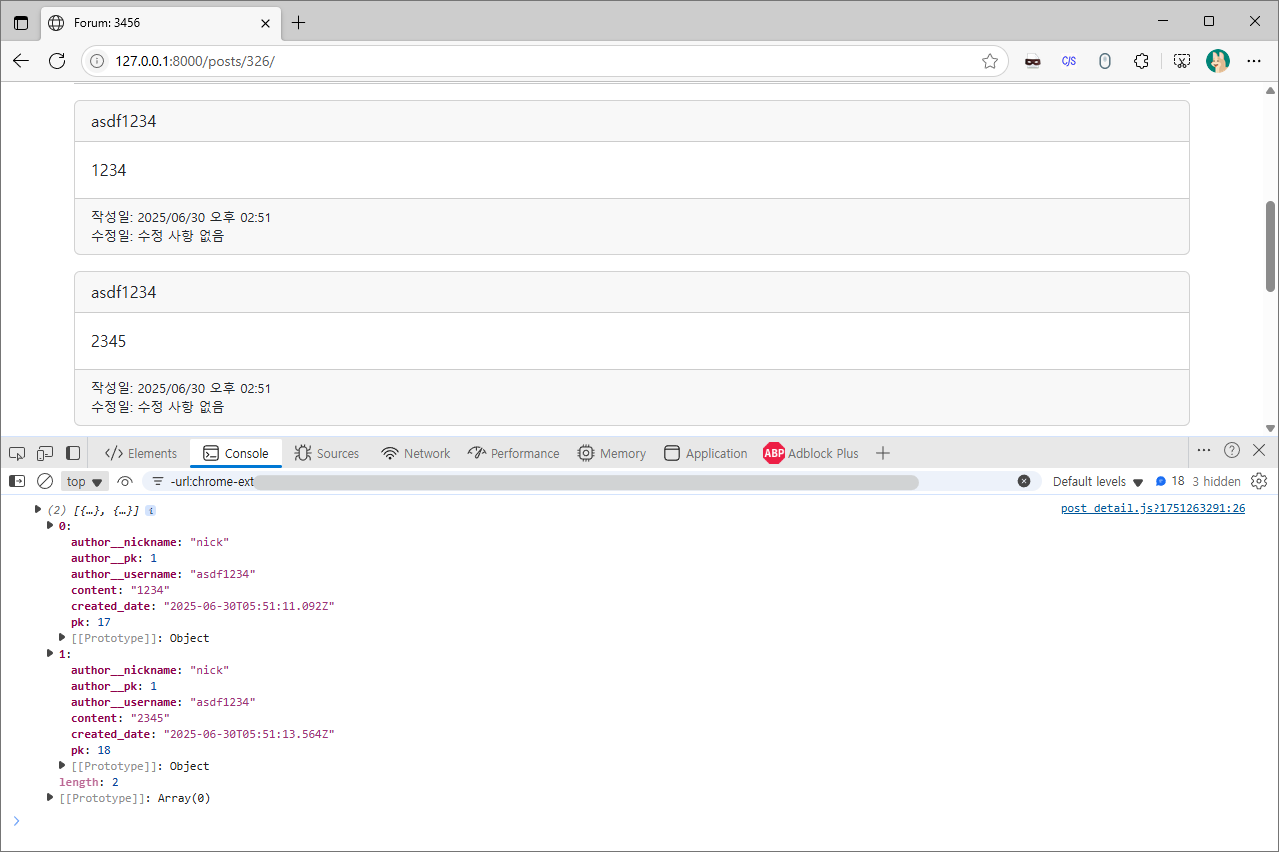Close the DevTools panel
This screenshot has height=852, width=1279.
click(x=1259, y=450)
